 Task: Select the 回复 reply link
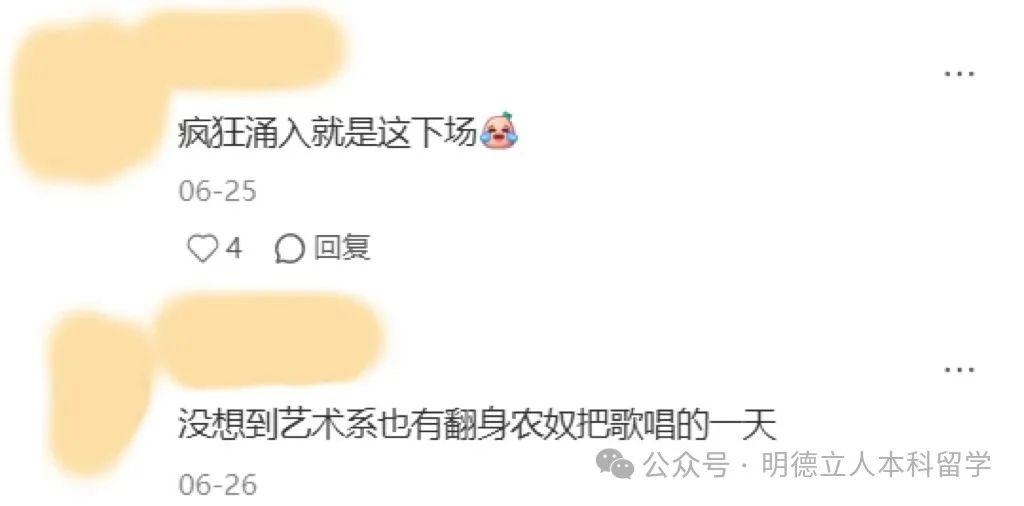tap(342, 248)
